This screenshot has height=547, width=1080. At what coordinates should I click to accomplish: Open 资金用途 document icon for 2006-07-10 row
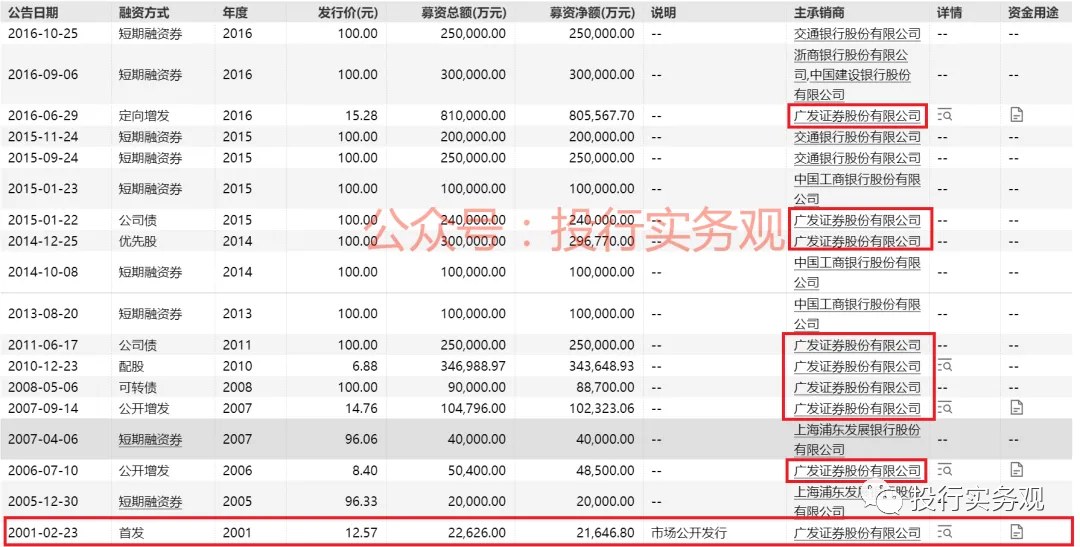coord(1016,470)
